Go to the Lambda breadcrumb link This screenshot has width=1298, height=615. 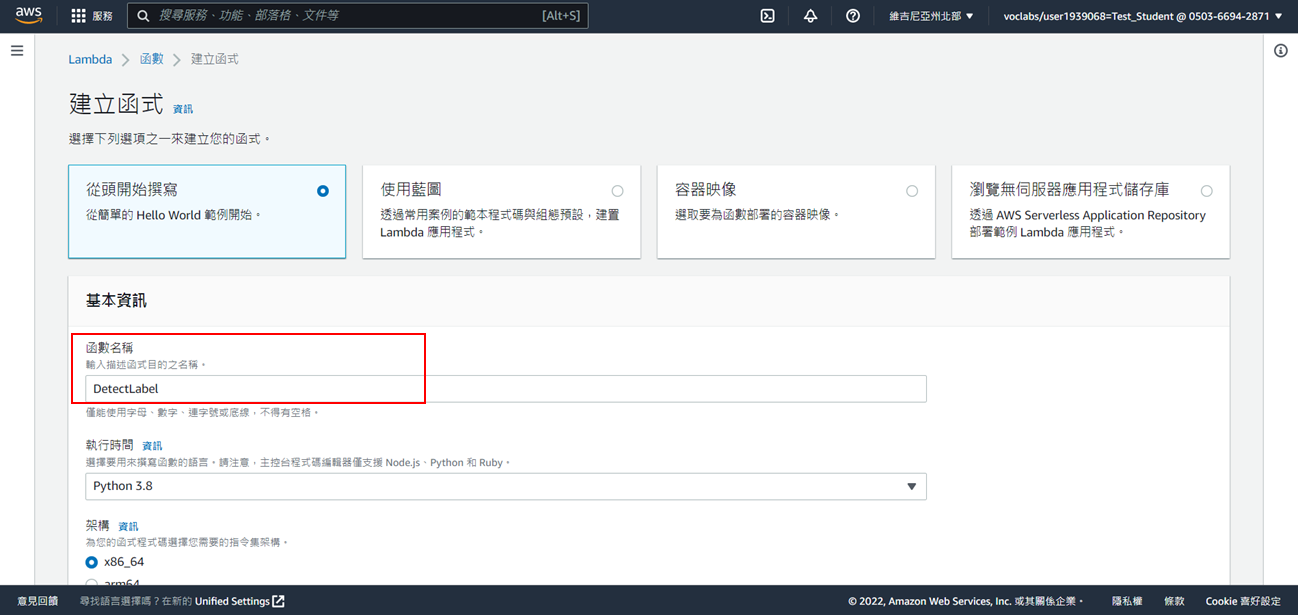click(90, 59)
